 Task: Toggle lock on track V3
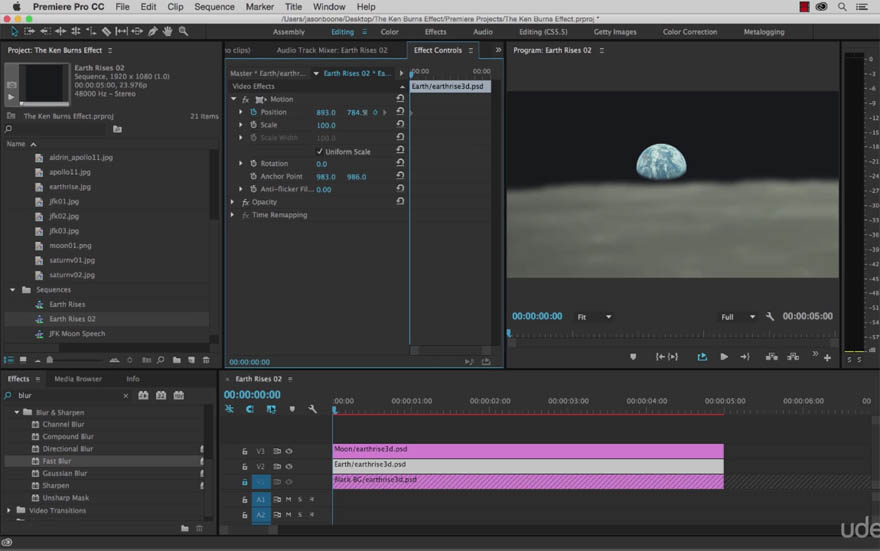pyautogui.click(x=245, y=451)
